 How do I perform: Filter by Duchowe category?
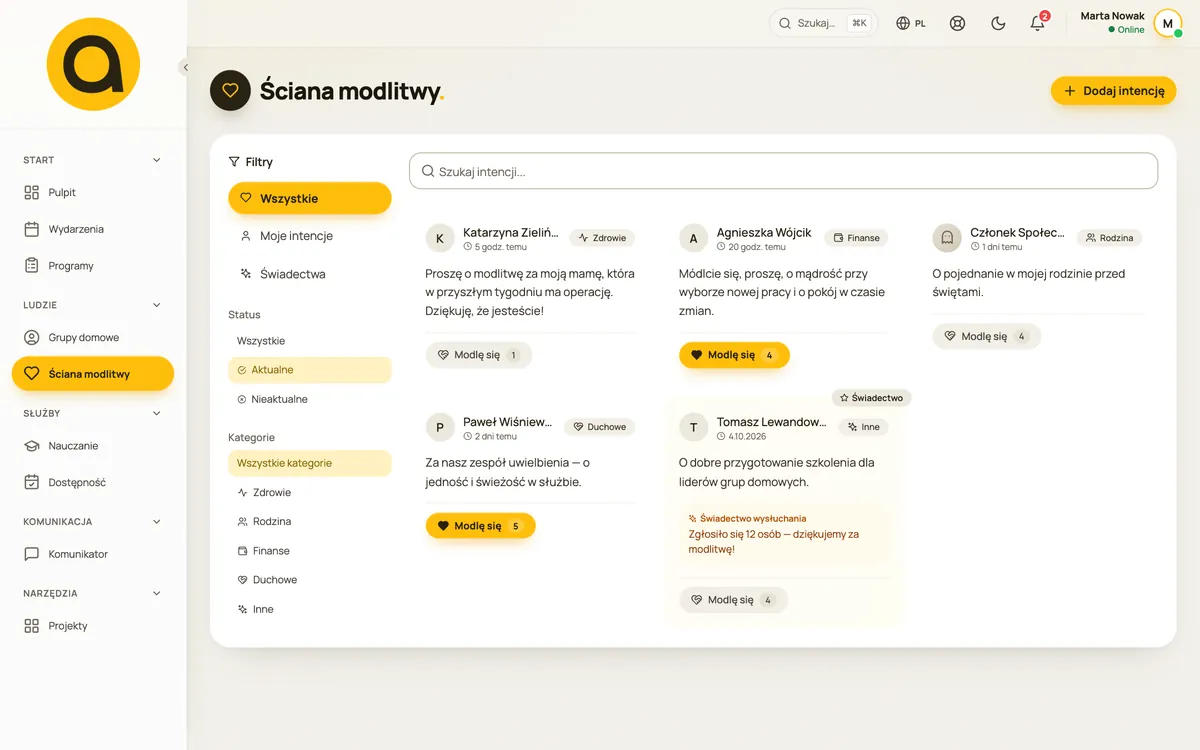point(310,580)
